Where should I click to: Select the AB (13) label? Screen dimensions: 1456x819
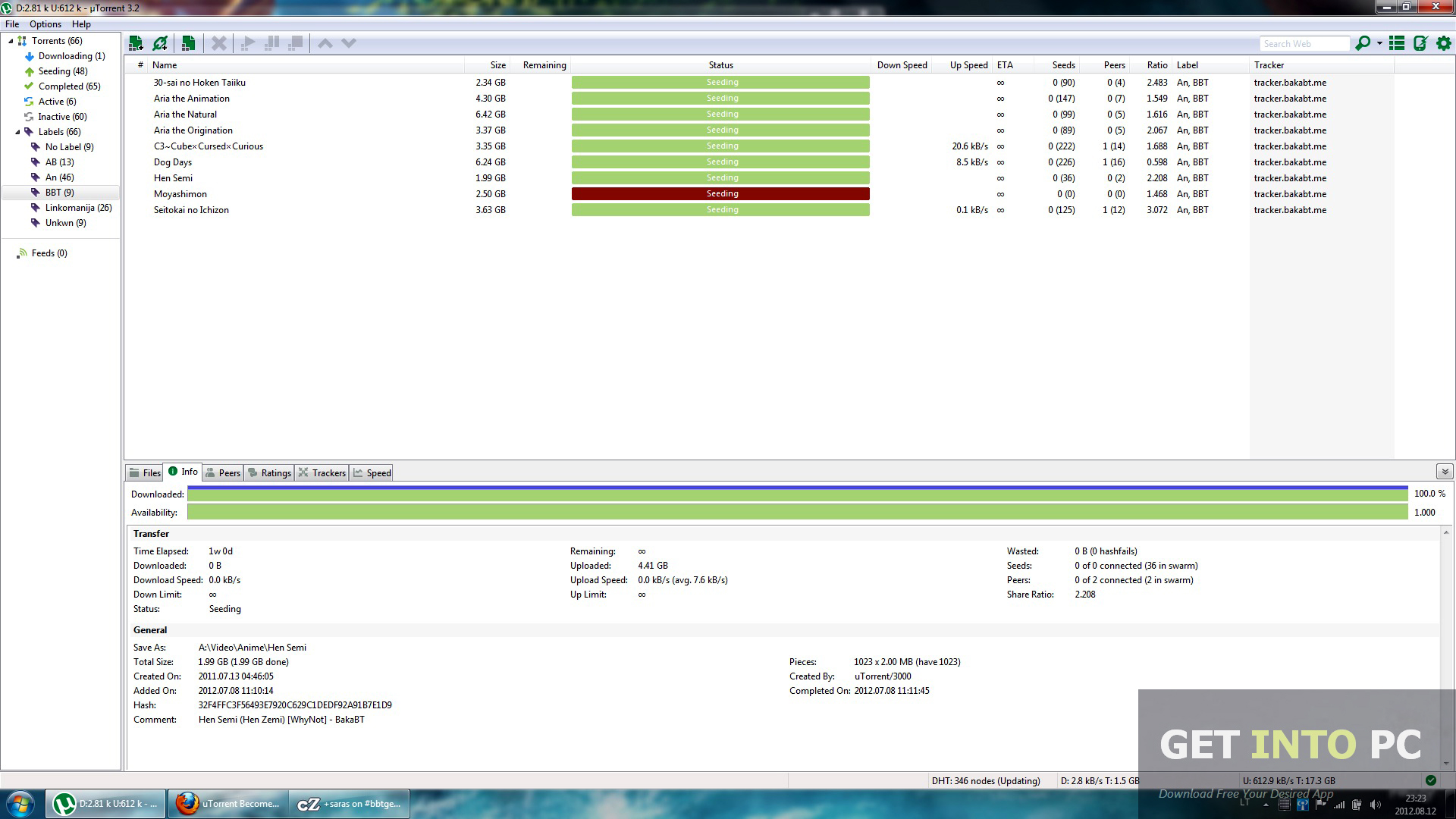pos(59,162)
